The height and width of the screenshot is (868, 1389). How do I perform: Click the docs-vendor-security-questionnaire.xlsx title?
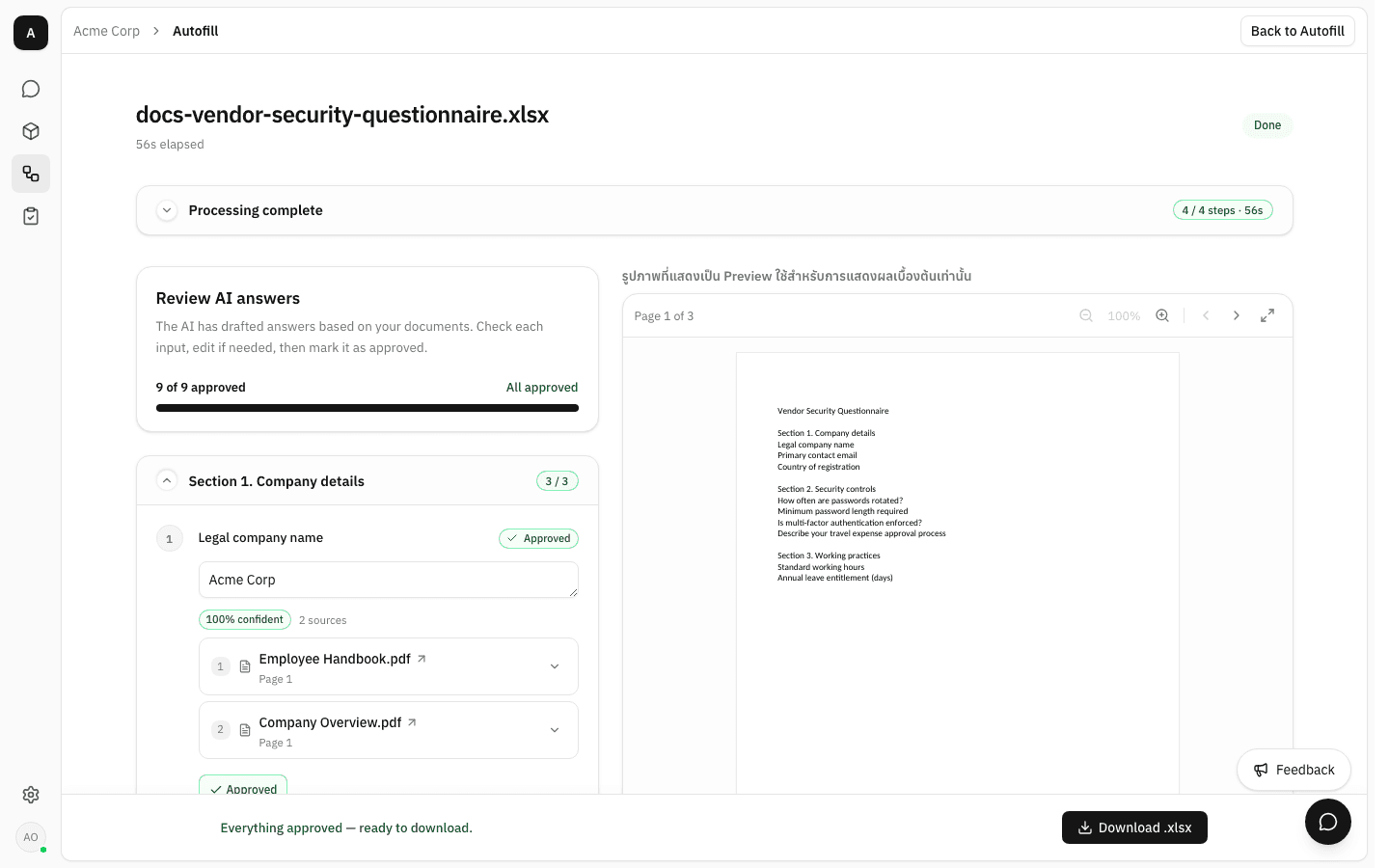click(342, 115)
